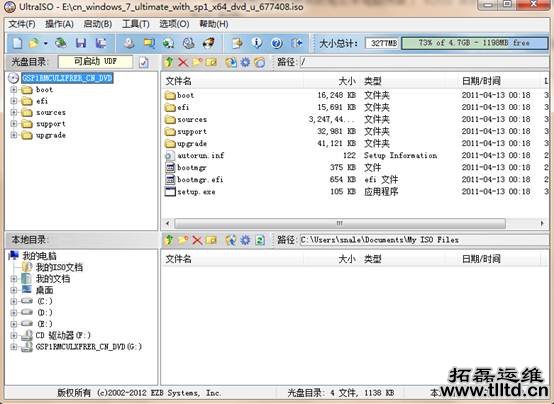
Task: Expand the CD 驱动器(F:) node
Action: pyautogui.click(x=14, y=335)
